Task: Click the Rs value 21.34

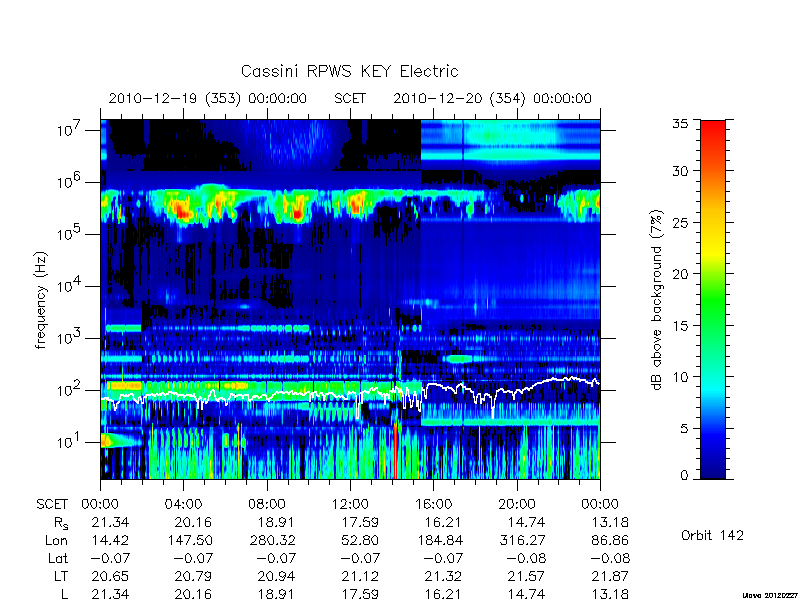Action: pos(110,522)
